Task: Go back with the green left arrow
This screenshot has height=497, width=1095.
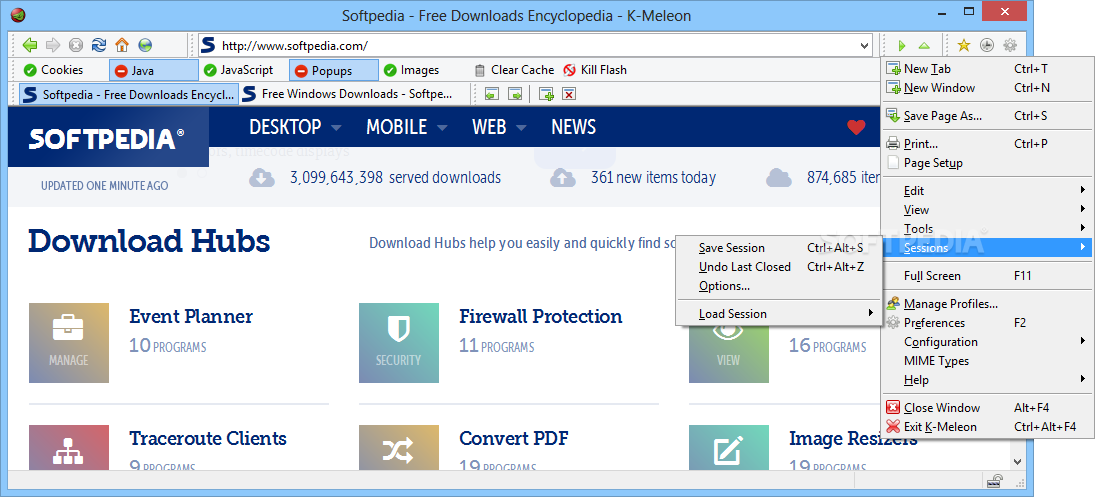Action: tap(29, 45)
